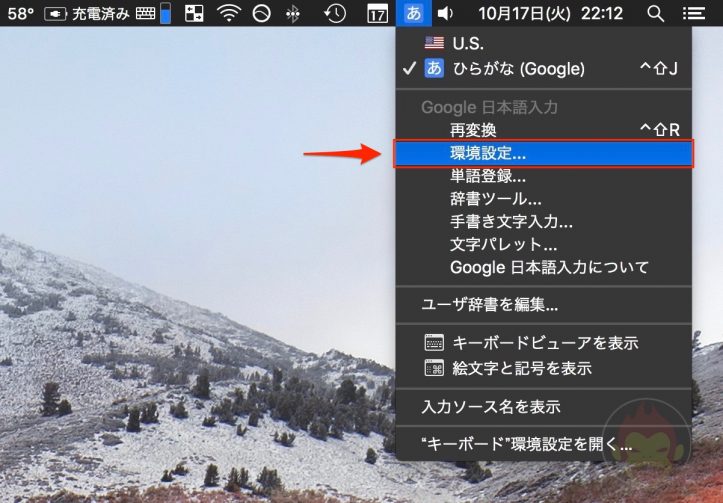The image size is (723, 503).
Task: Choose 再変換 from the menu
Action: 544,130
